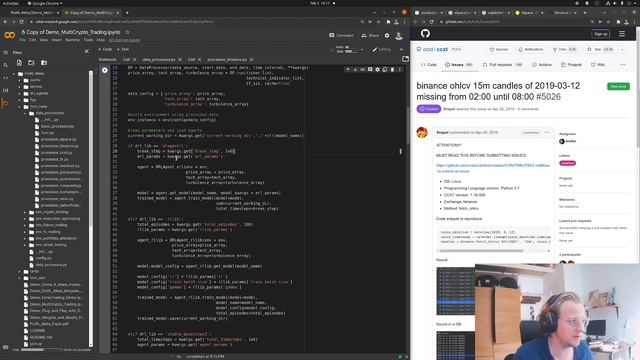This screenshot has height=360, width=640.
Task: Click the refresh folder icon in Files panel
Action: 31,63
